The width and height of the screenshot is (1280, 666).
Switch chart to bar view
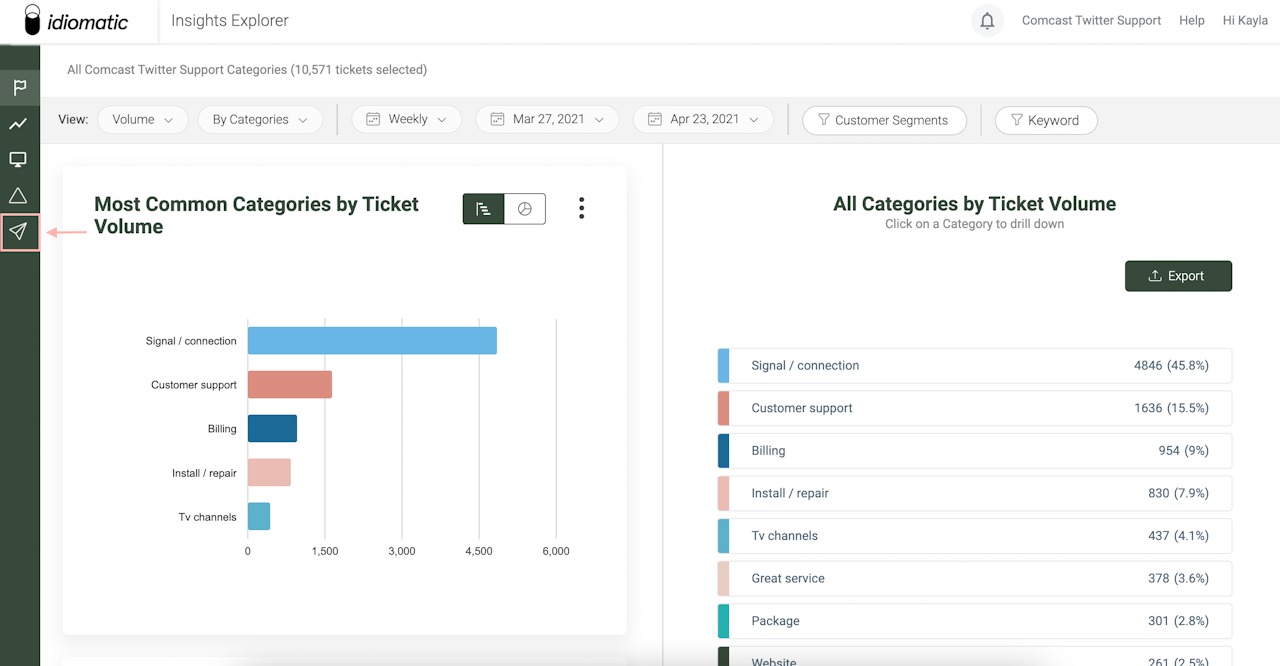pos(484,209)
